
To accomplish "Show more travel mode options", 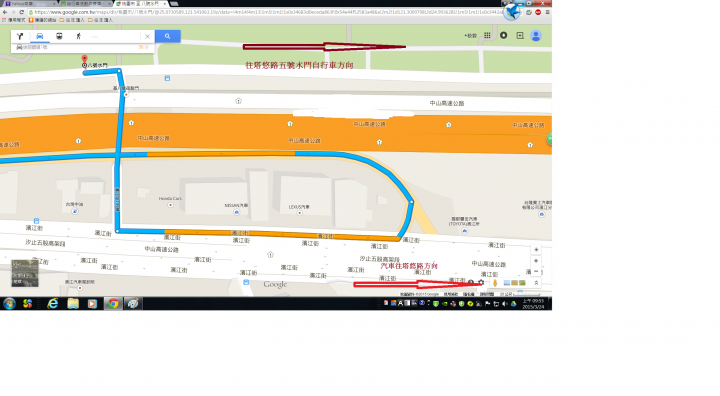I will pos(95,36).
